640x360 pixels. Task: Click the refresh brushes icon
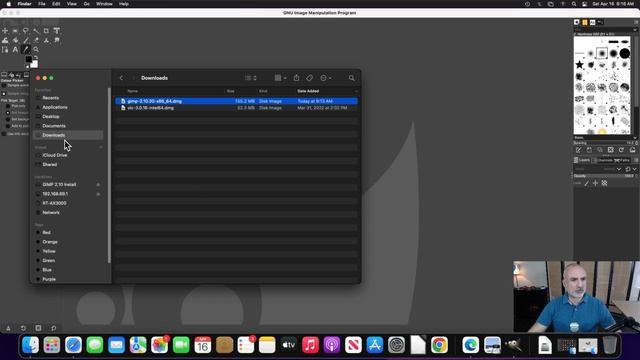(x=621, y=150)
